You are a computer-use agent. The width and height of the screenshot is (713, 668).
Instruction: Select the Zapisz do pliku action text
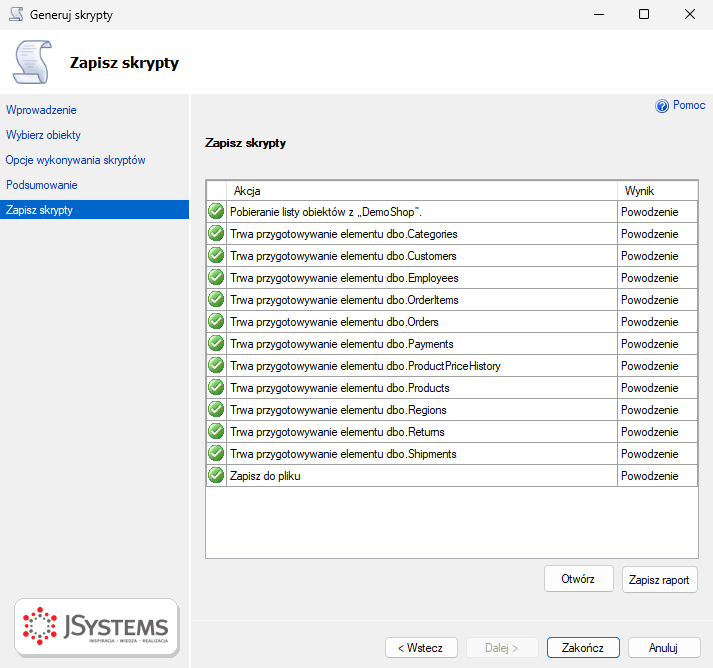[265, 476]
